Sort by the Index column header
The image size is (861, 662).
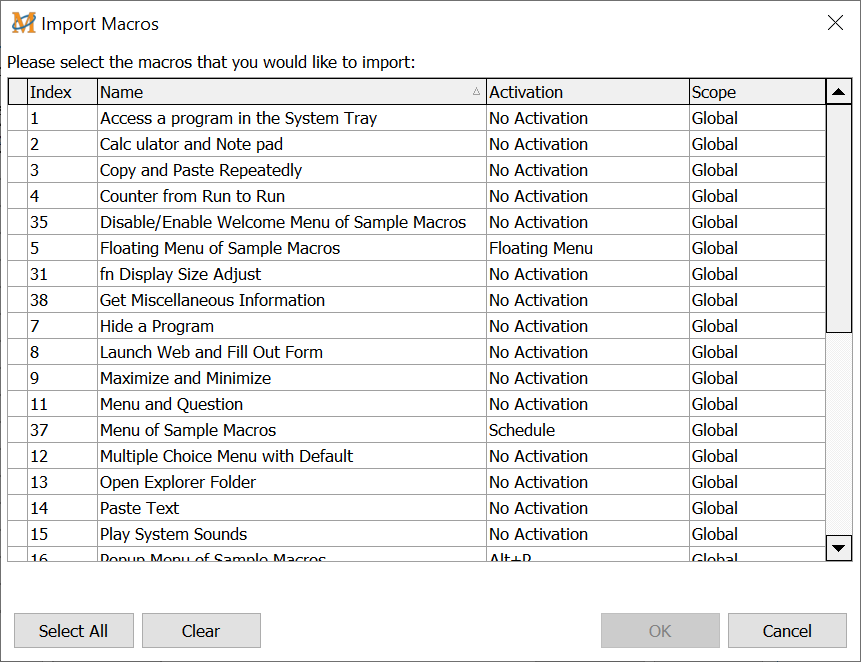(x=62, y=92)
